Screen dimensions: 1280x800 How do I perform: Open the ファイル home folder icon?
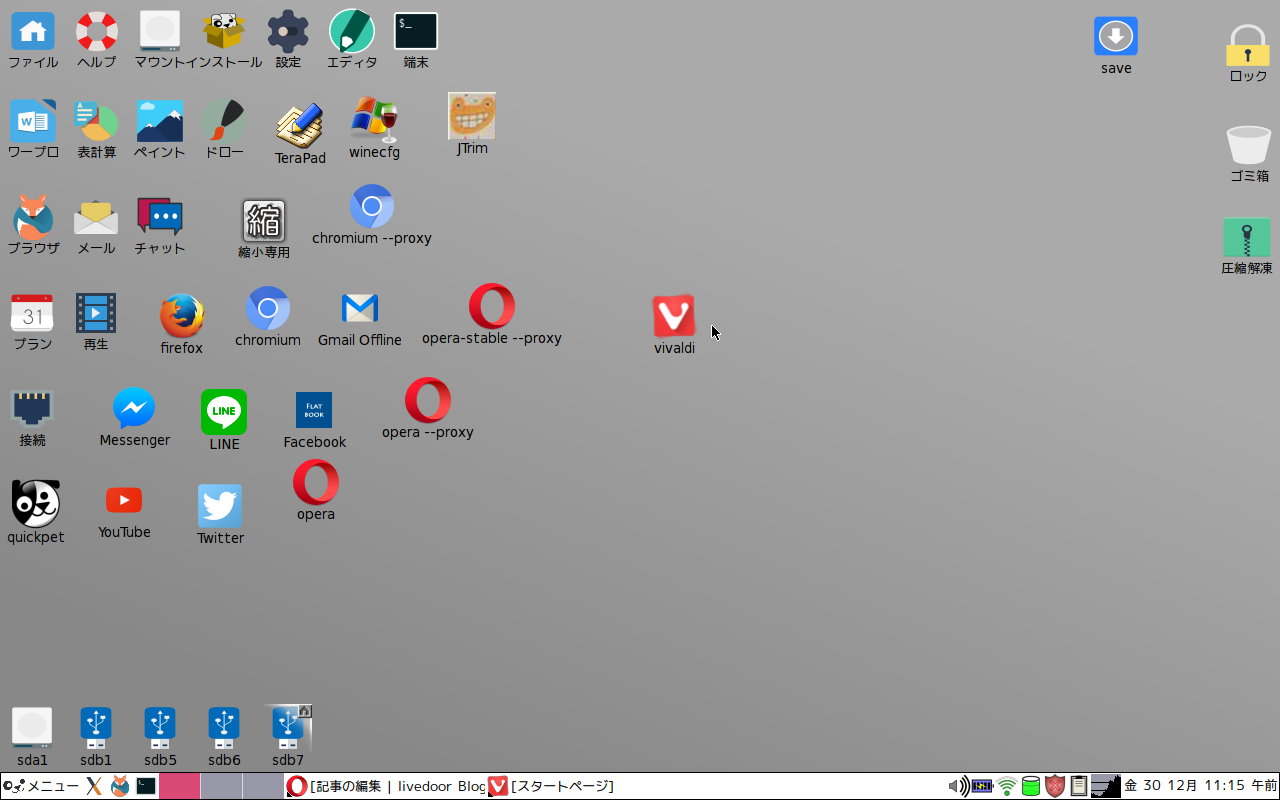click(x=33, y=31)
